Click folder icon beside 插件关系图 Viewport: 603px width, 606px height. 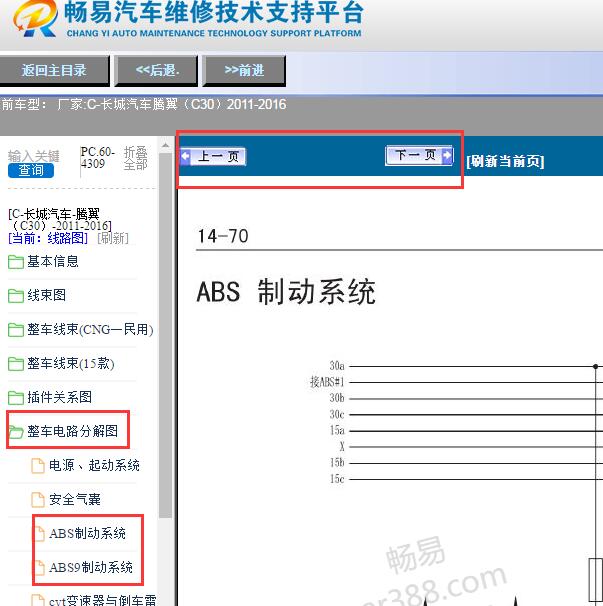point(16,397)
